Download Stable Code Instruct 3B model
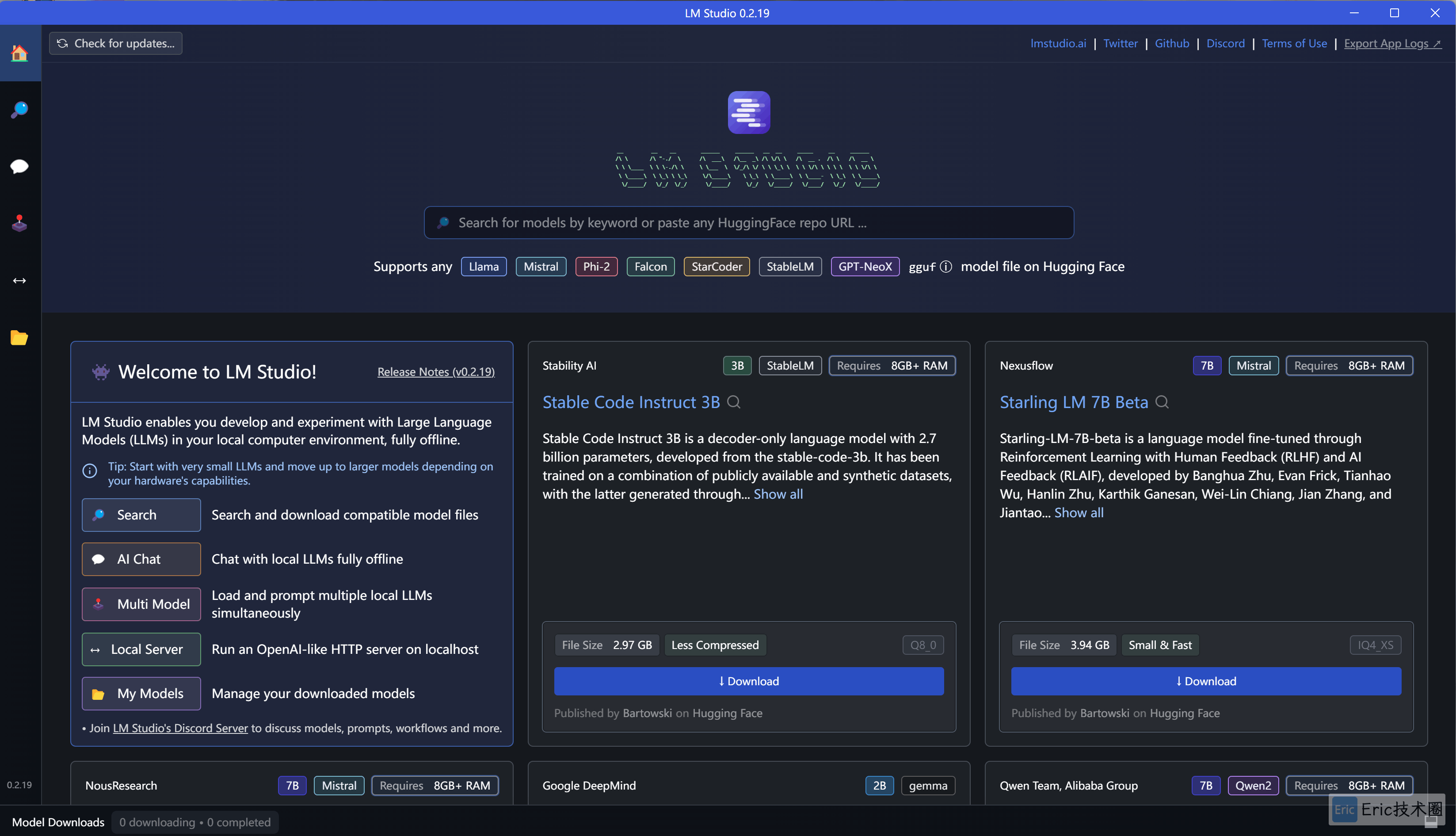 pos(749,681)
